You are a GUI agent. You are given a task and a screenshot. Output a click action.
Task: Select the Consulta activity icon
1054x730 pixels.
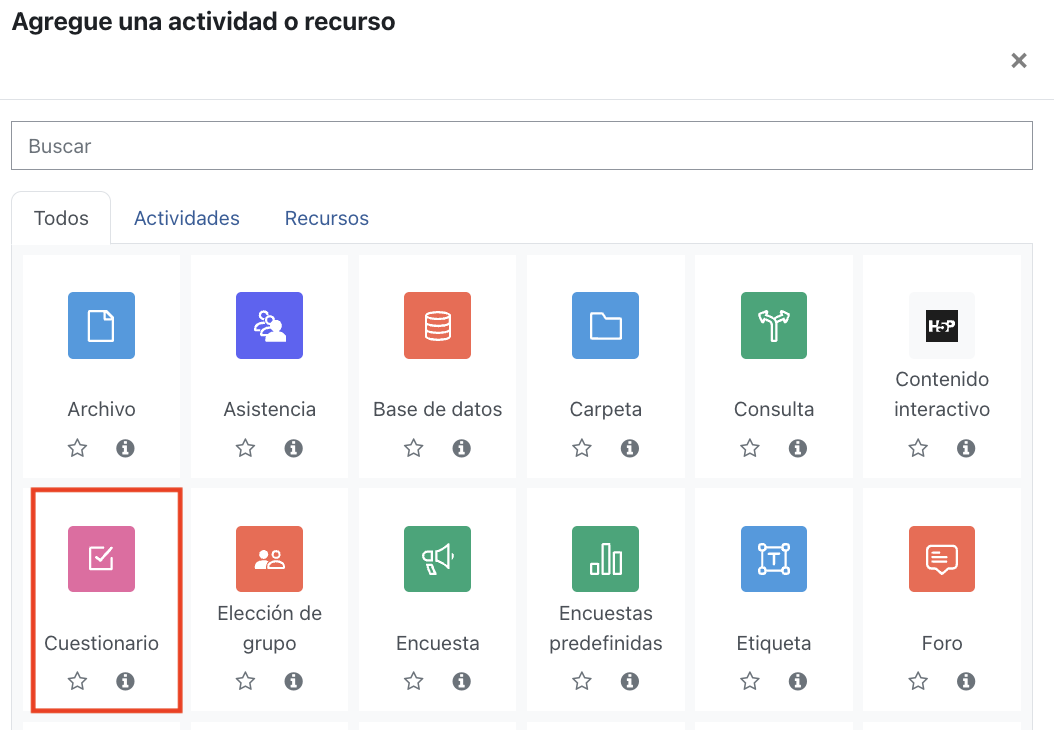click(x=774, y=325)
